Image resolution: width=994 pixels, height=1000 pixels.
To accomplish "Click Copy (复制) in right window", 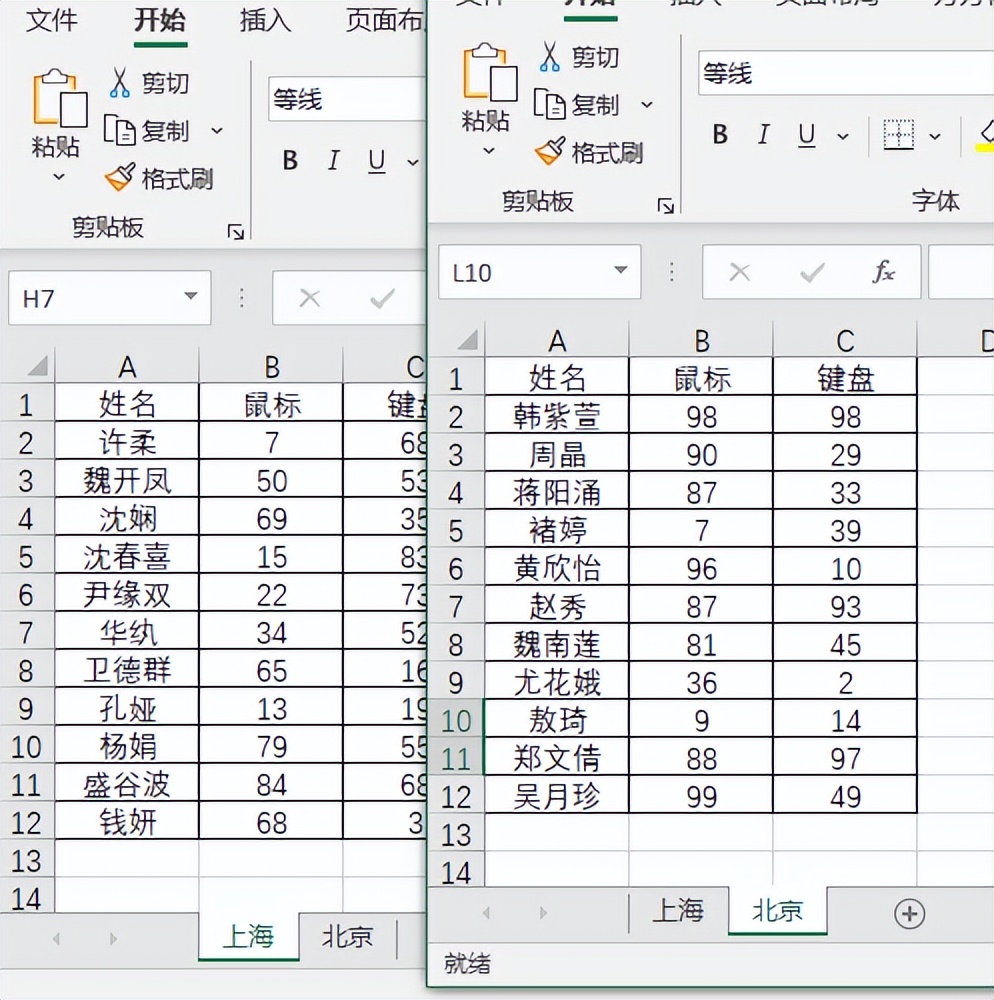I will click(x=577, y=105).
